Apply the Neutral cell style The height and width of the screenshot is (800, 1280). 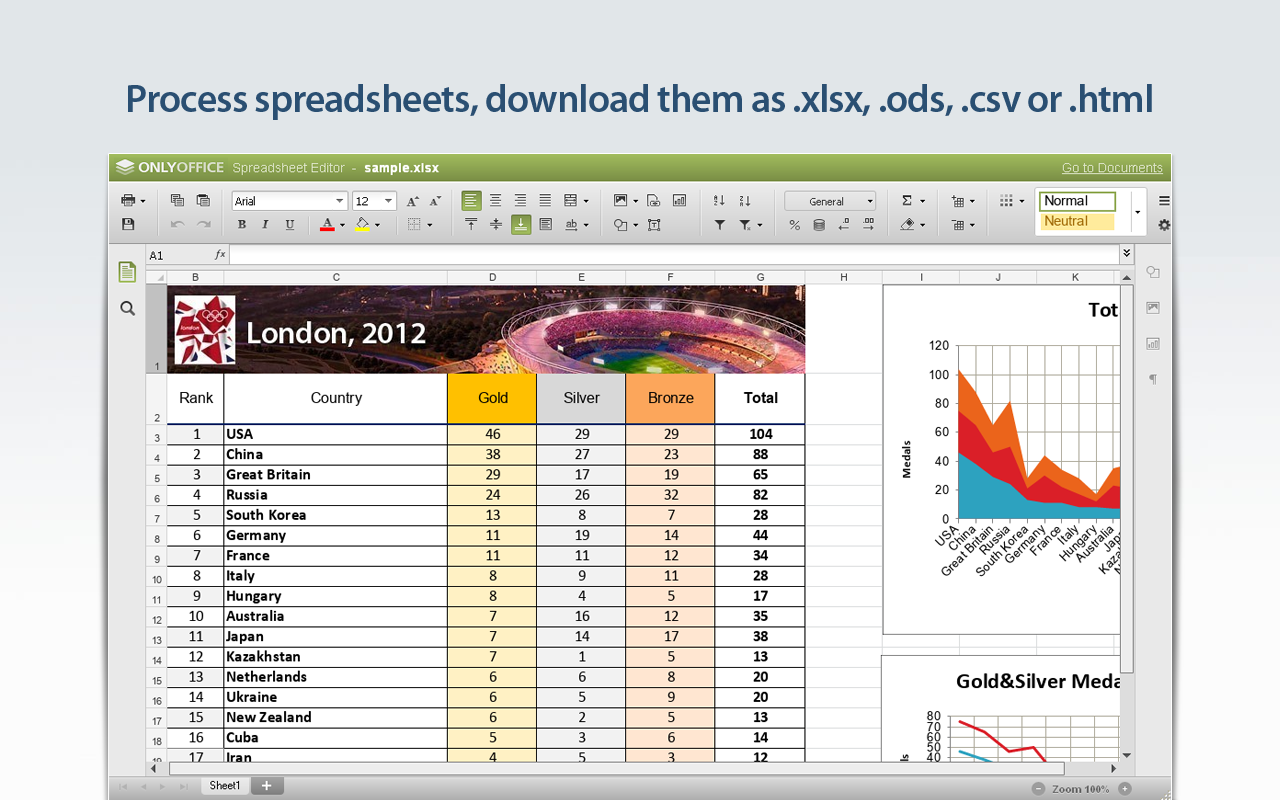1077,221
